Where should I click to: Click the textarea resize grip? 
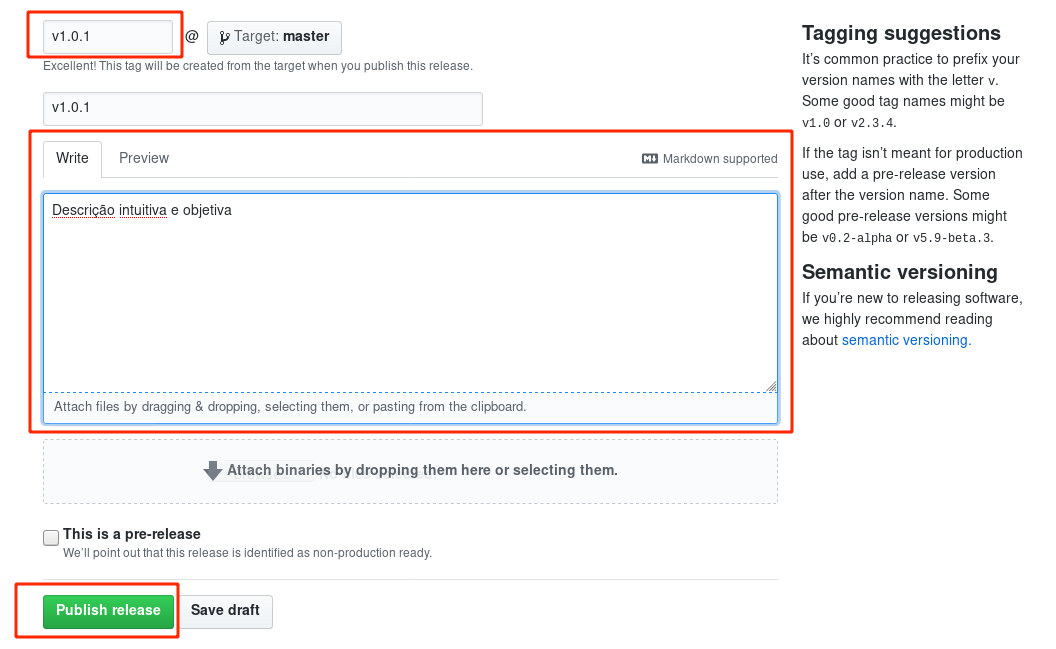[771, 385]
